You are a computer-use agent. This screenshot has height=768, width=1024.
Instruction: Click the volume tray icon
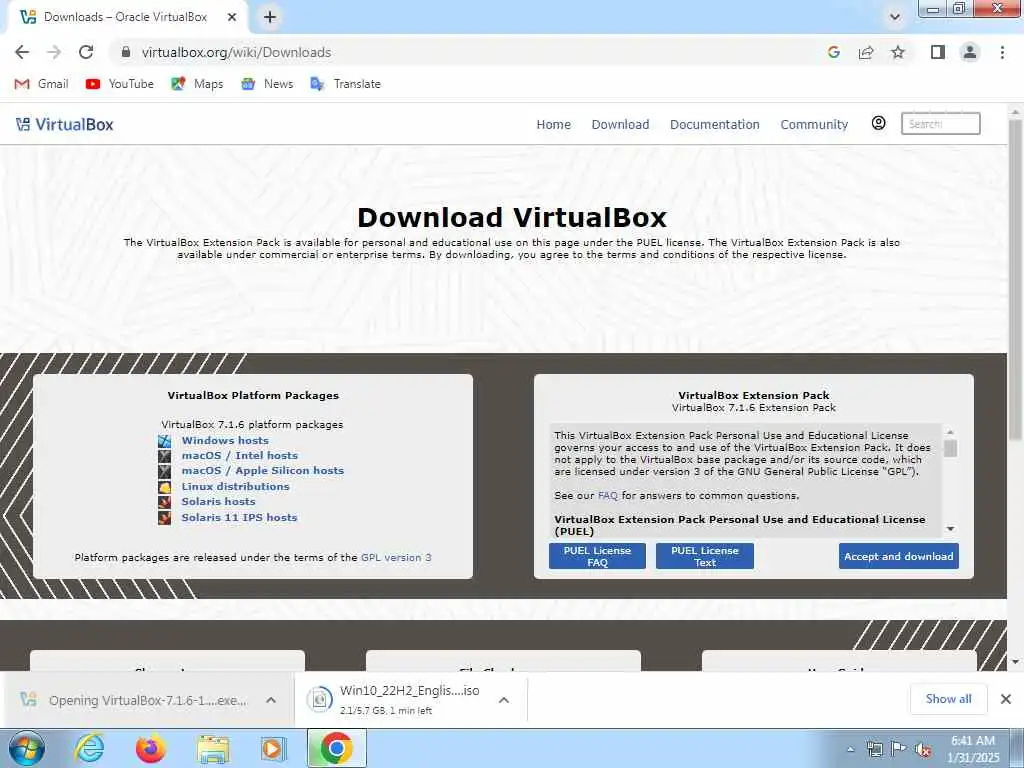click(x=923, y=750)
